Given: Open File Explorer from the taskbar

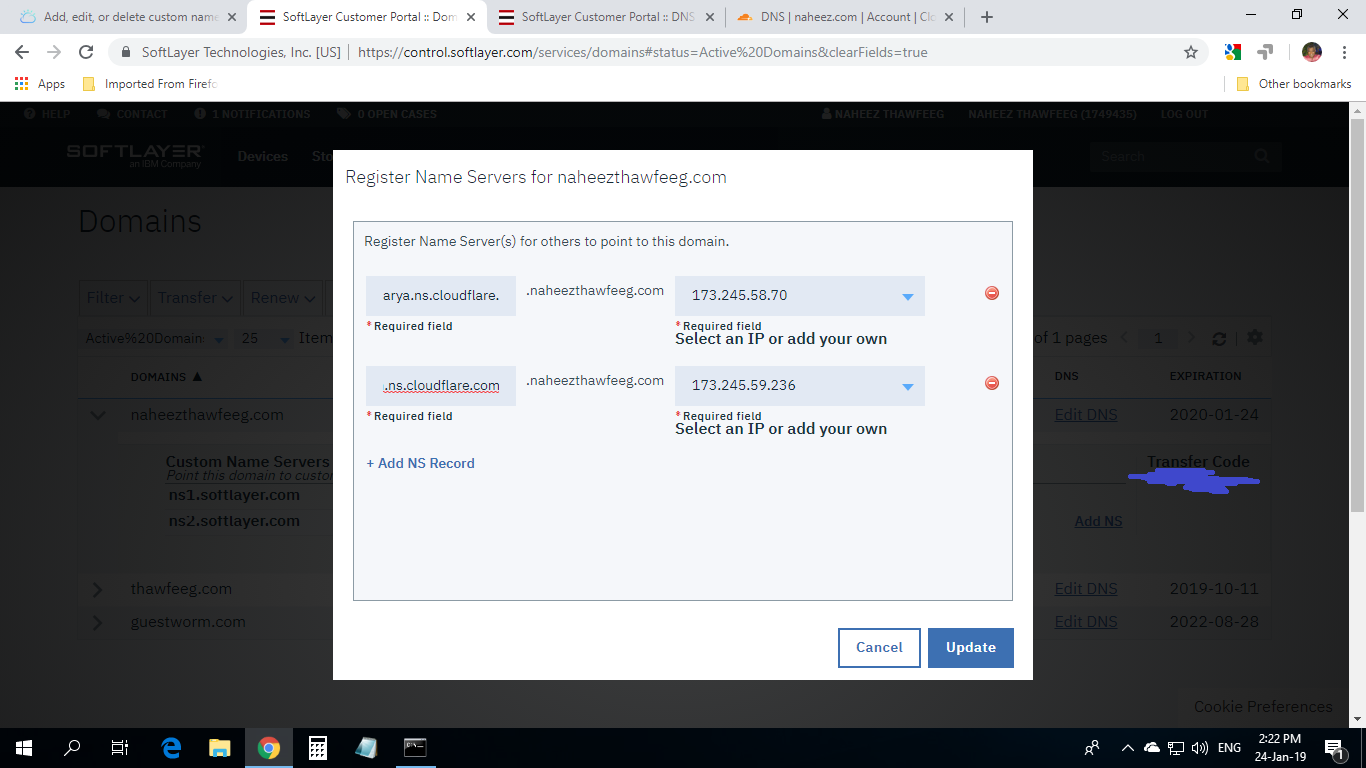Looking at the screenshot, I should [219, 747].
